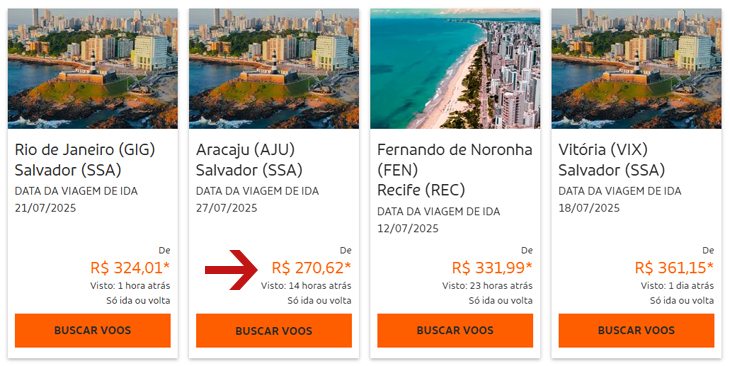Select the R$ 331,99 price

(x=492, y=268)
